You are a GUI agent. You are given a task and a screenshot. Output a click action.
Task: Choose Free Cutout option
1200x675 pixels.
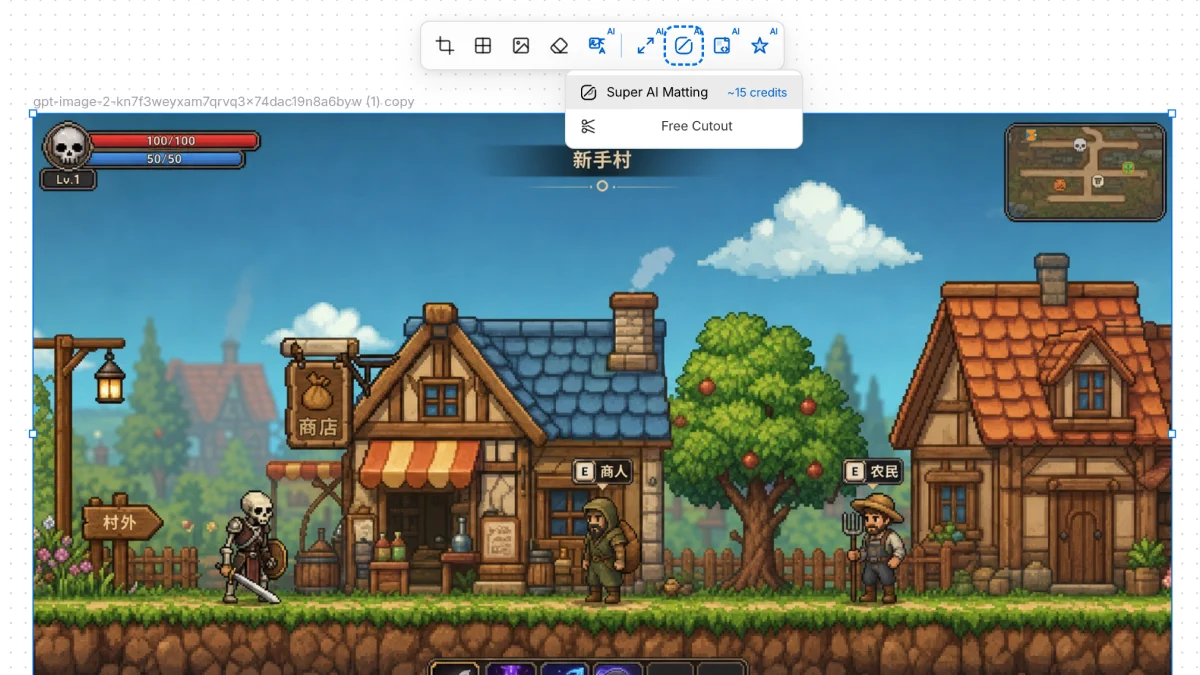[684, 126]
